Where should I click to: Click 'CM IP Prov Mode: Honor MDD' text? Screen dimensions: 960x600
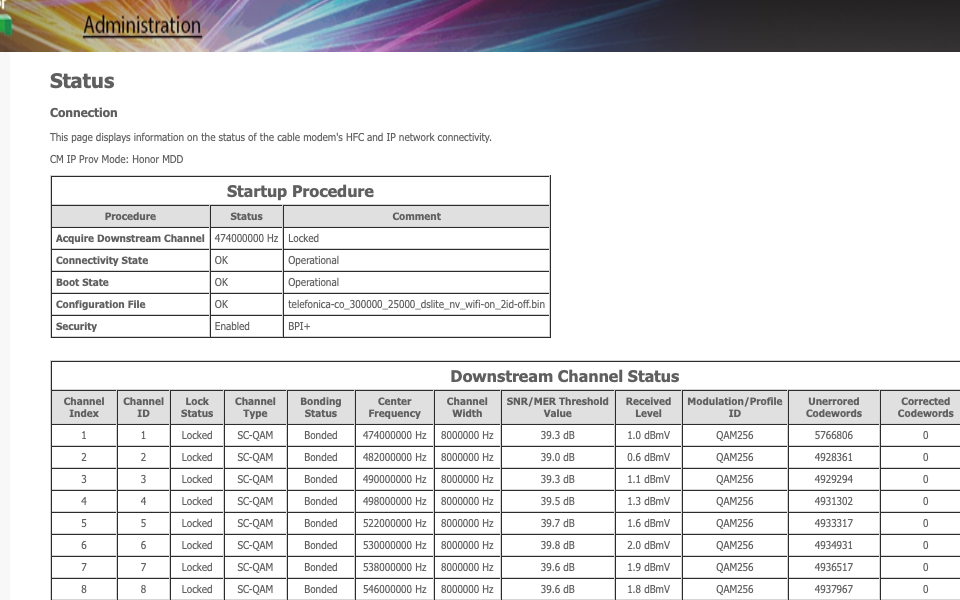pyautogui.click(x=116, y=159)
